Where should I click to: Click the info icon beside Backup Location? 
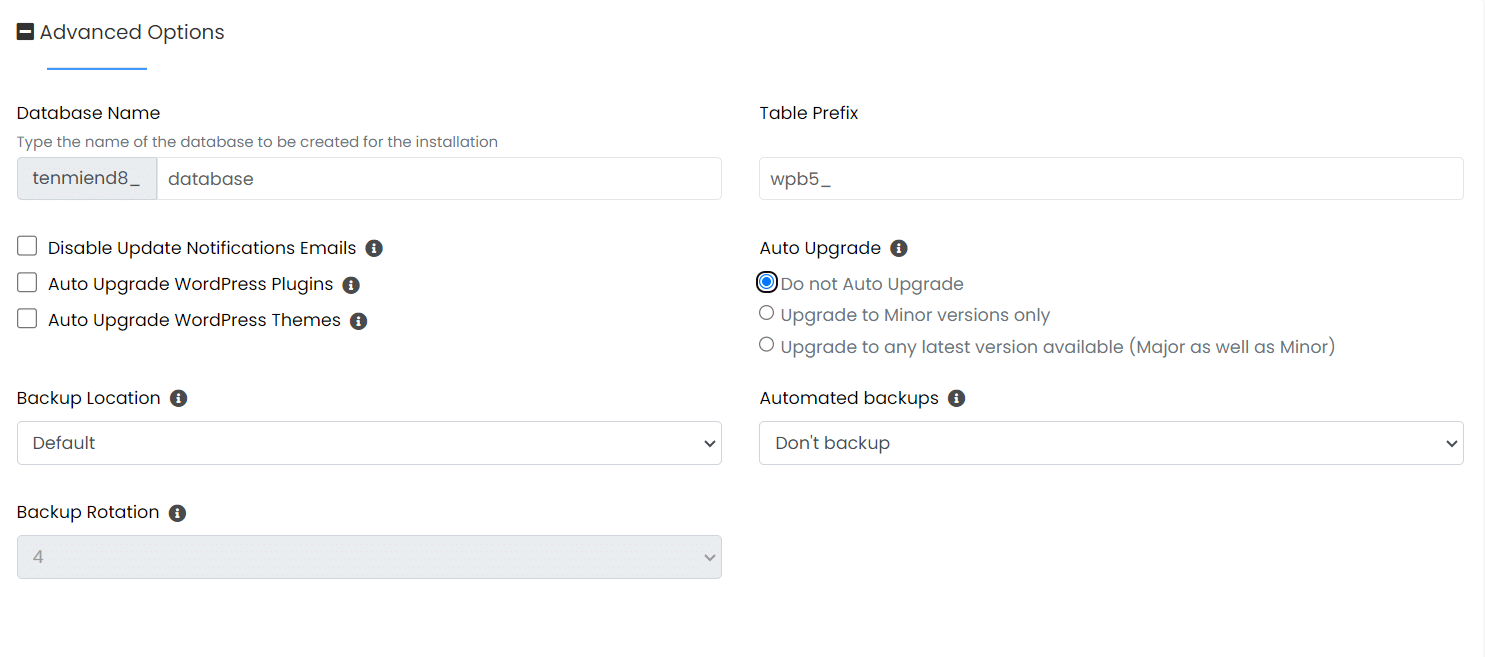coord(178,398)
